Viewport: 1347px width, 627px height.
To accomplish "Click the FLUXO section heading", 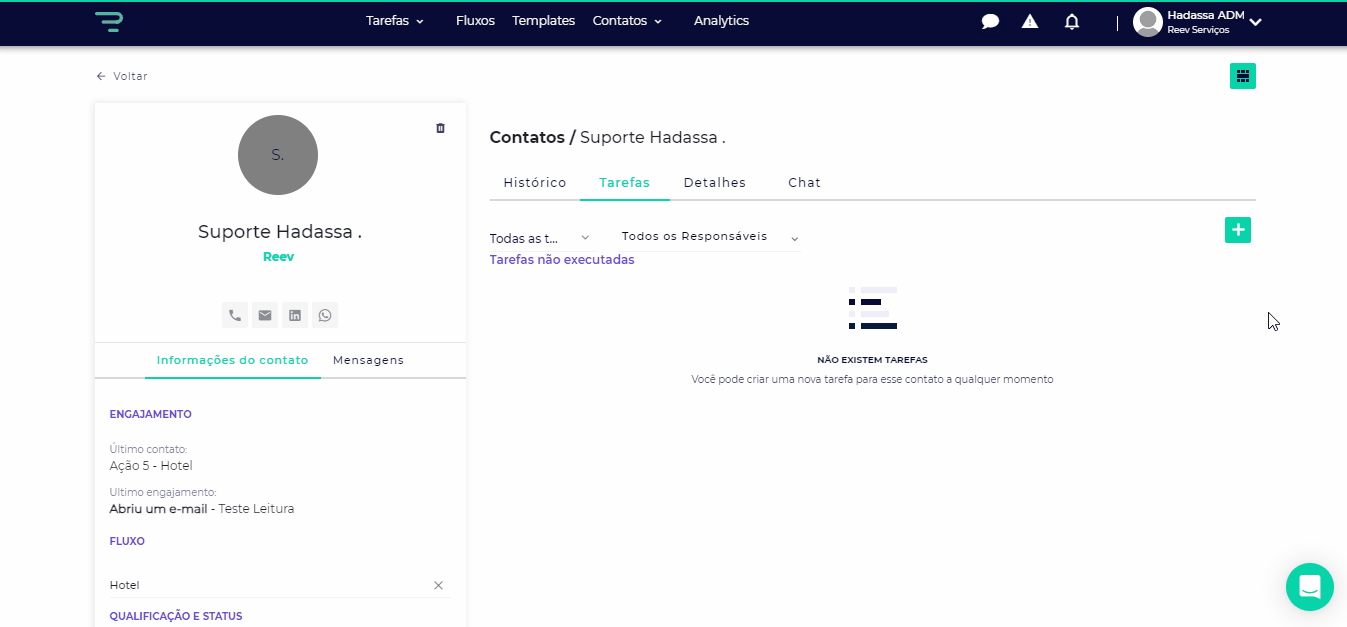I will (x=127, y=541).
